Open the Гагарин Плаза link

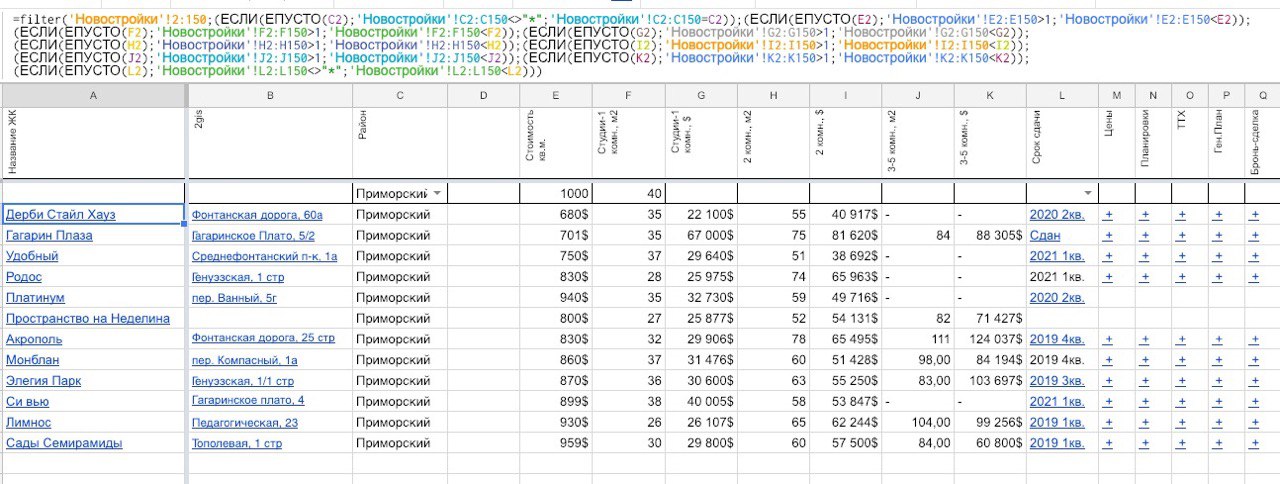pyautogui.click(x=49, y=235)
